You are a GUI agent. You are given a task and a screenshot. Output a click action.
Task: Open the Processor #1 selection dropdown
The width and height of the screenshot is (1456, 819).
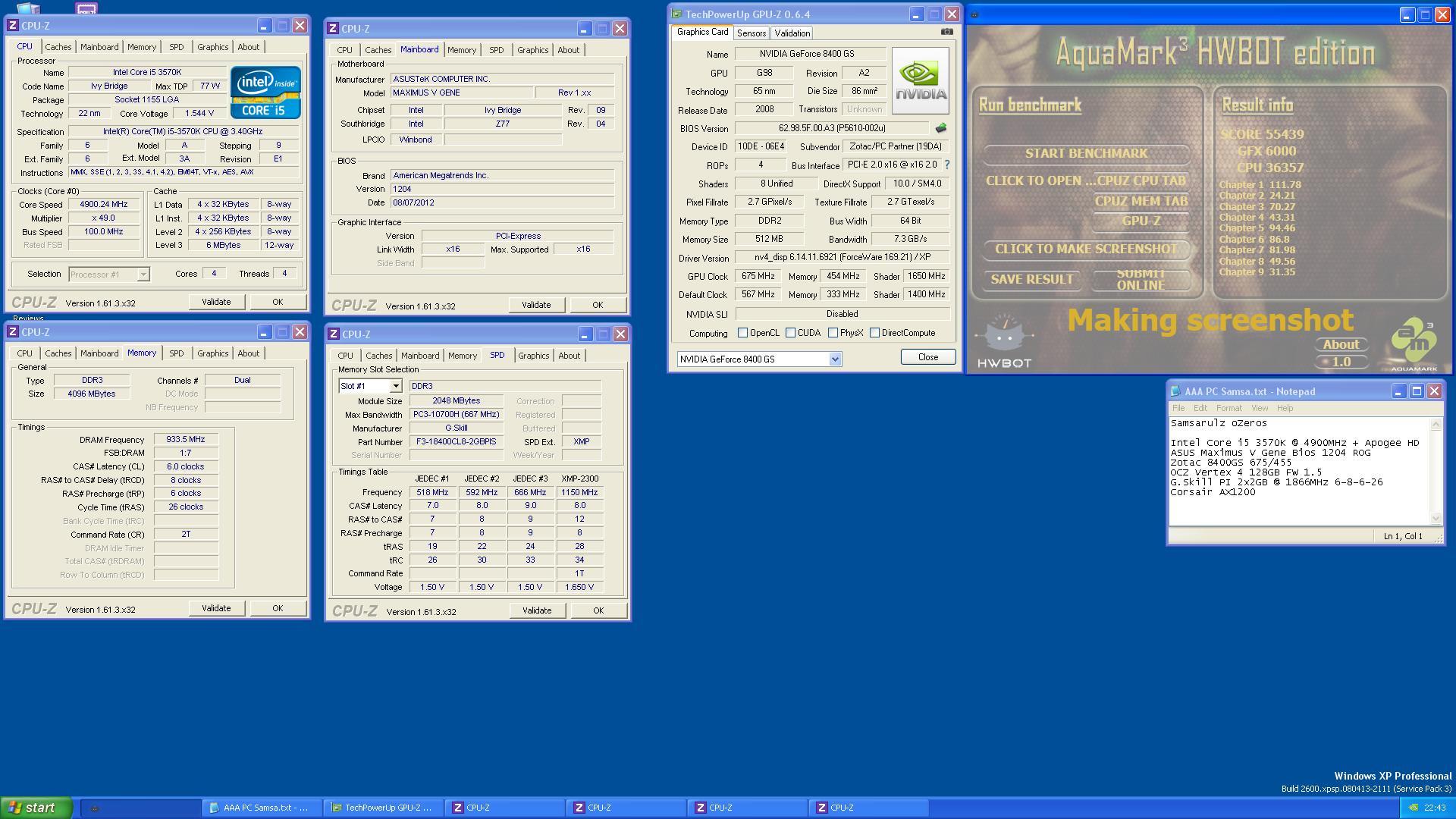click(x=143, y=275)
